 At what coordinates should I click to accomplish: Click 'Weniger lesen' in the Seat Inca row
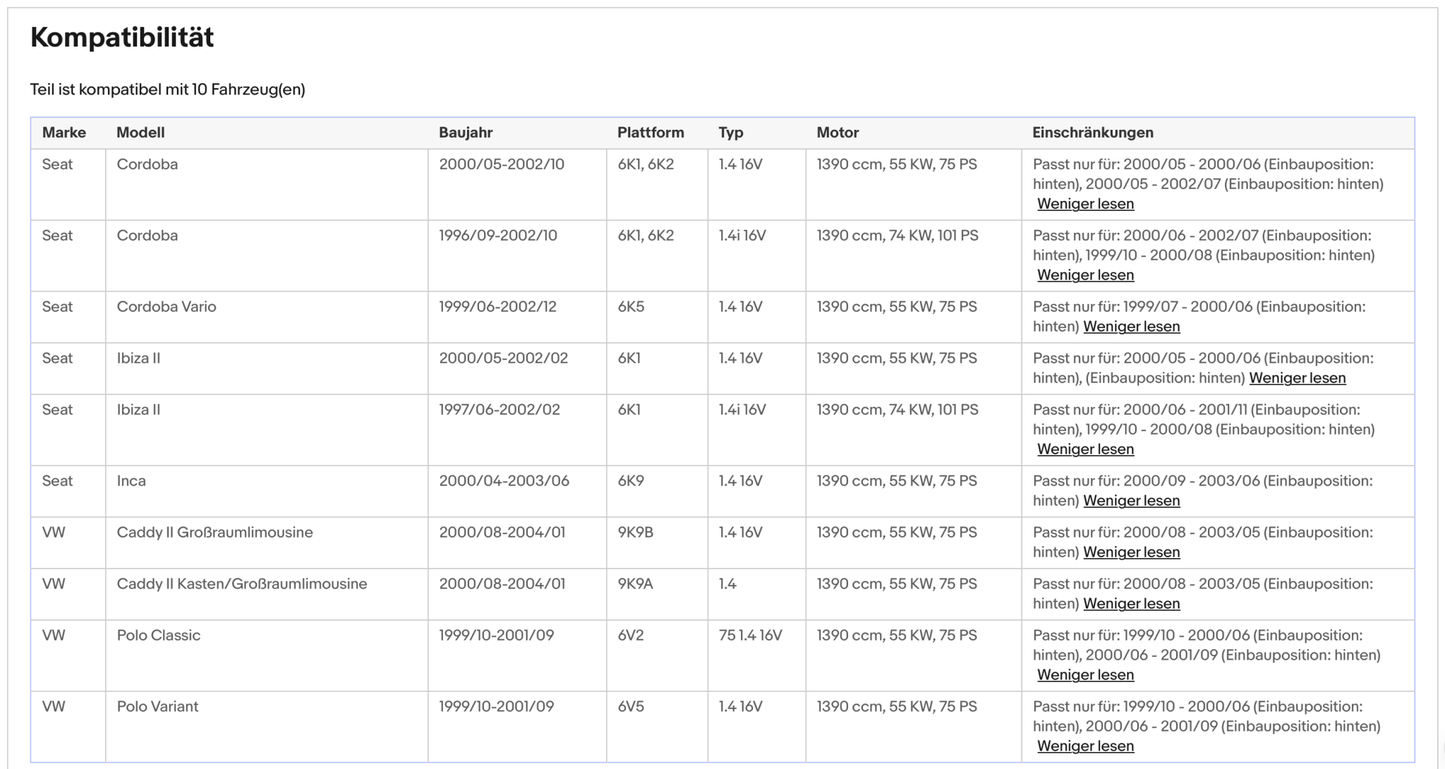coord(1131,501)
